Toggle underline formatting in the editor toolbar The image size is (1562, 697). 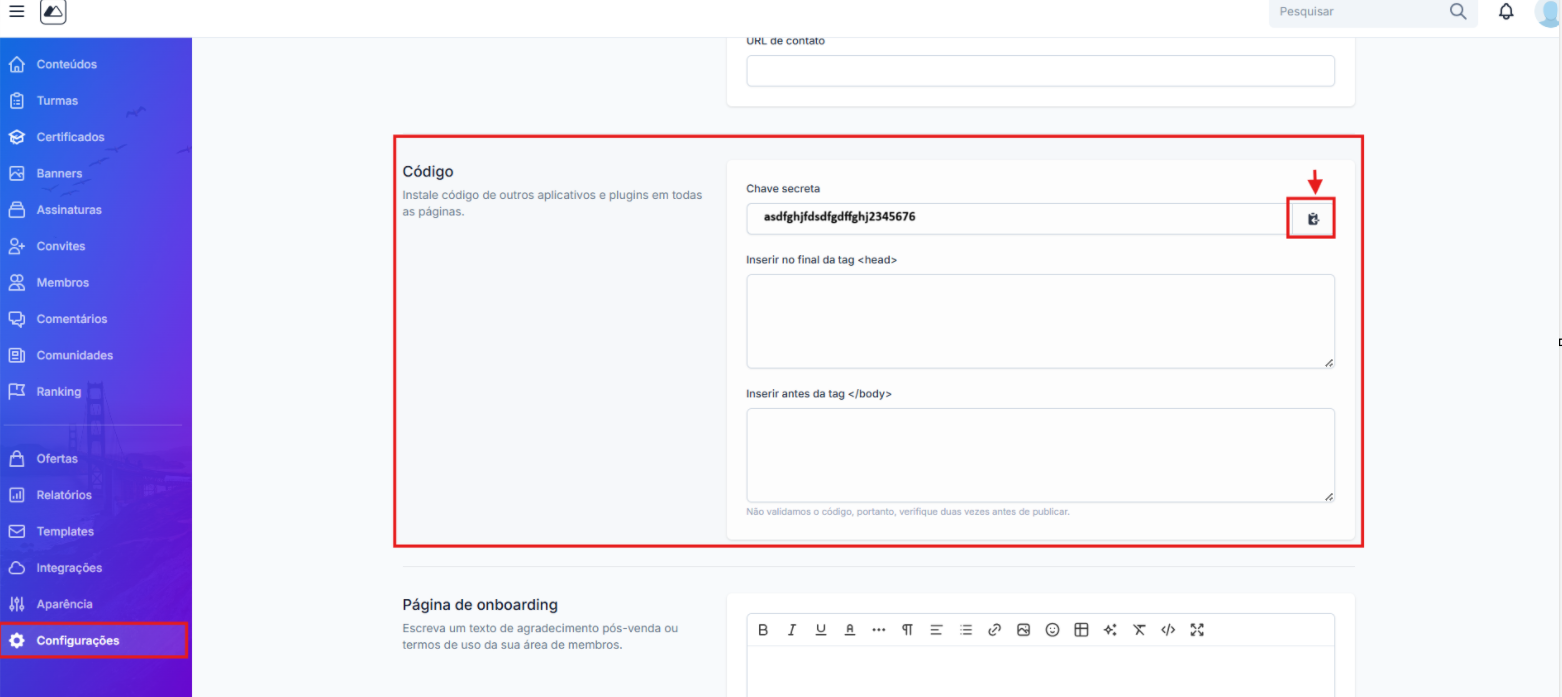coord(821,630)
